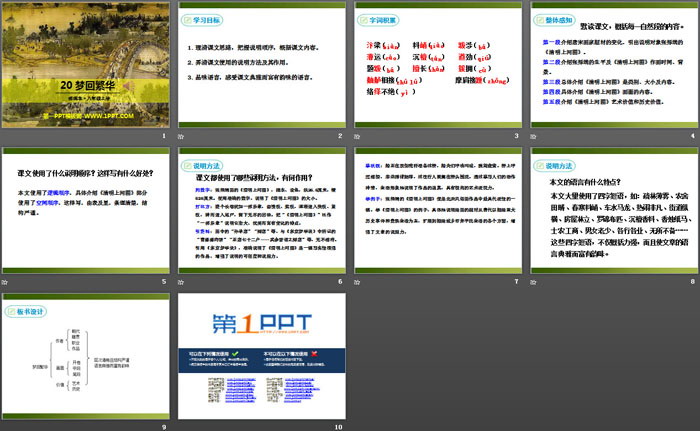Click animation star icon under slide 5
The image size is (700, 431).
pyautogui.click(x=4, y=282)
